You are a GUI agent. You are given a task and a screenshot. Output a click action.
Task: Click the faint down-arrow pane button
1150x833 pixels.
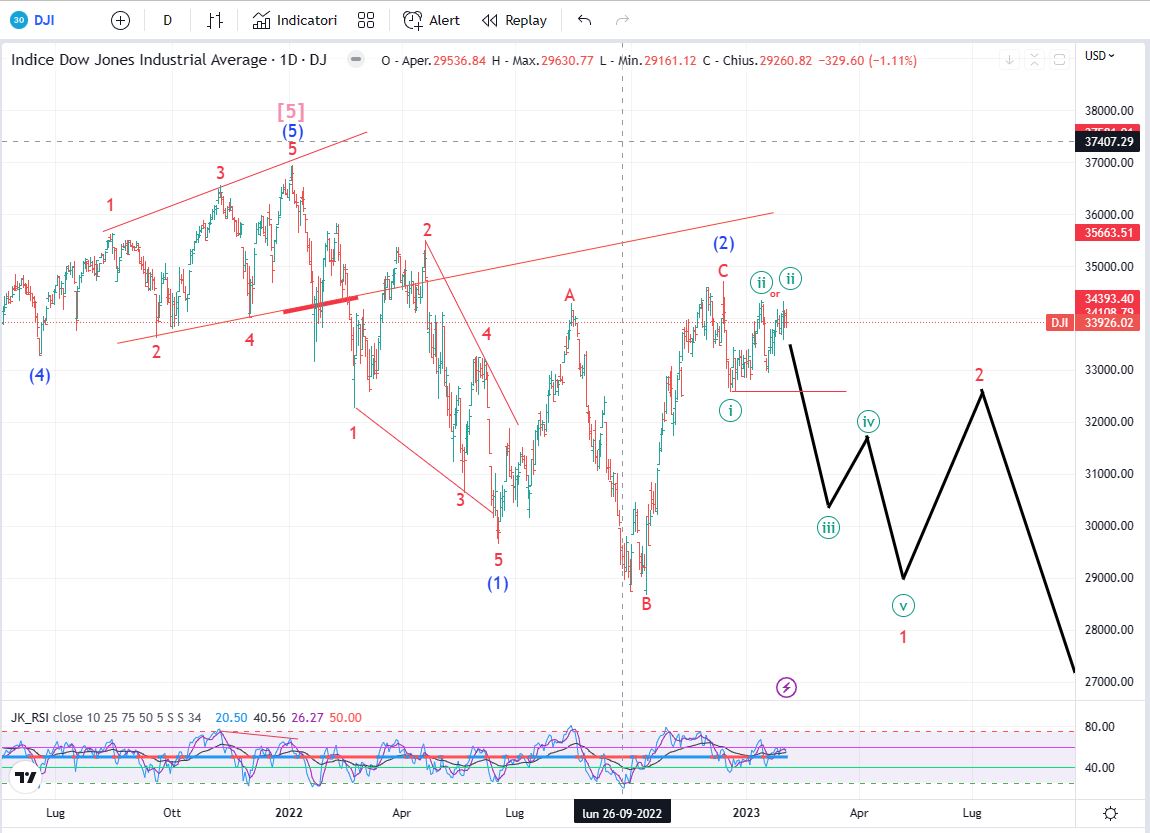(1009, 59)
